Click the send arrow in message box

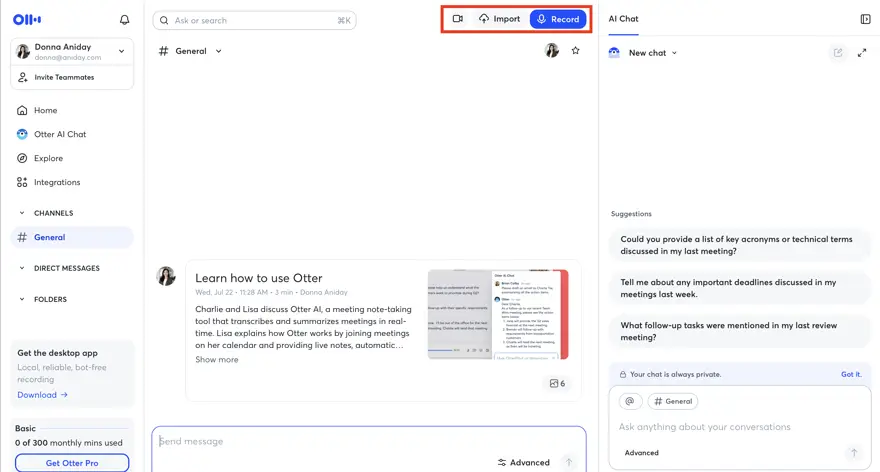point(569,462)
